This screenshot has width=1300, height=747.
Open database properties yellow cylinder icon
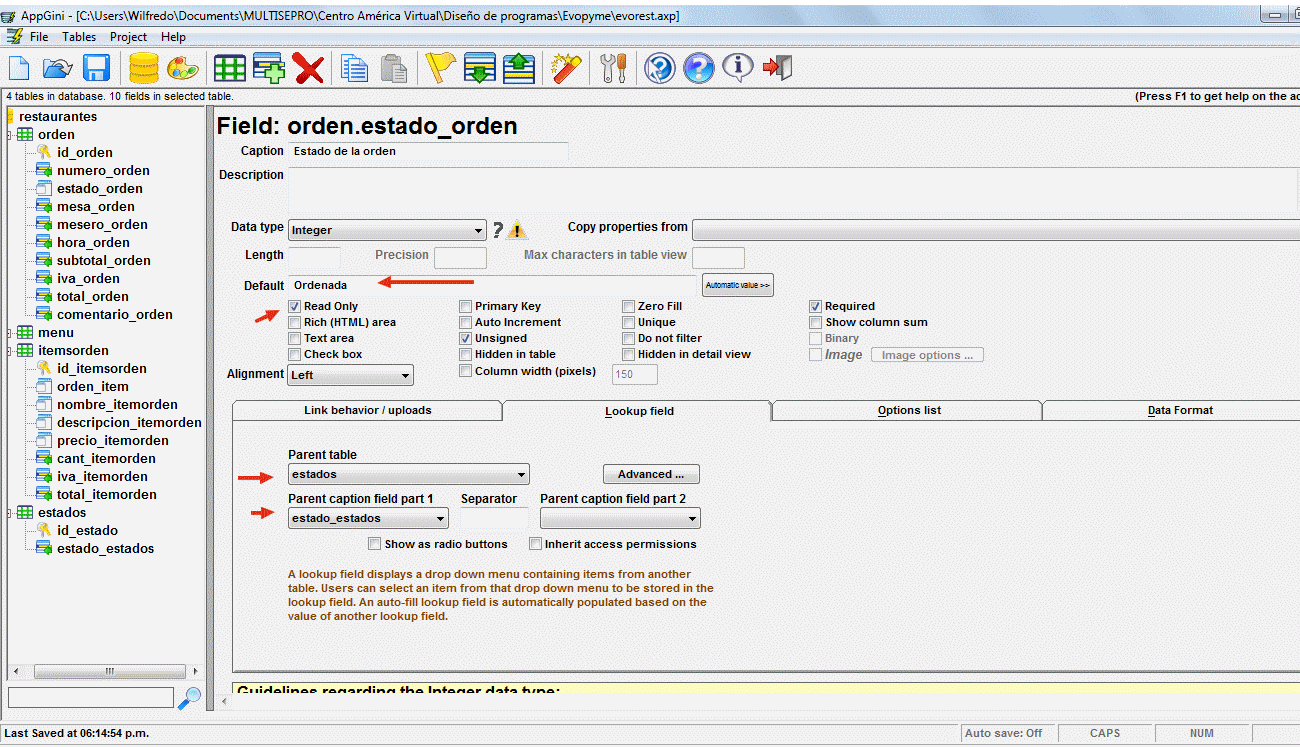click(144, 68)
